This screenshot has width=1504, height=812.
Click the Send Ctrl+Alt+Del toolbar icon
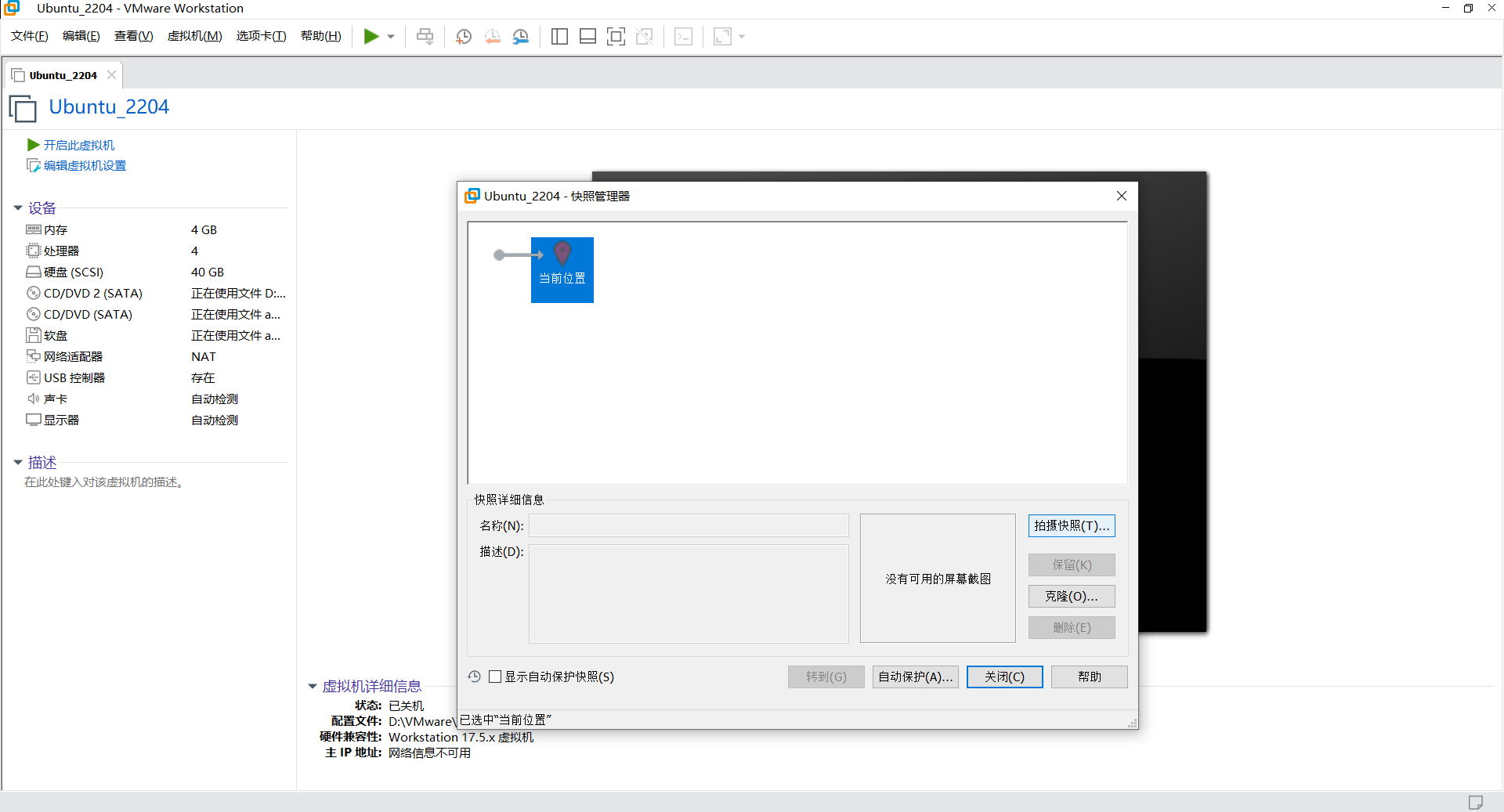(x=425, y=36)
